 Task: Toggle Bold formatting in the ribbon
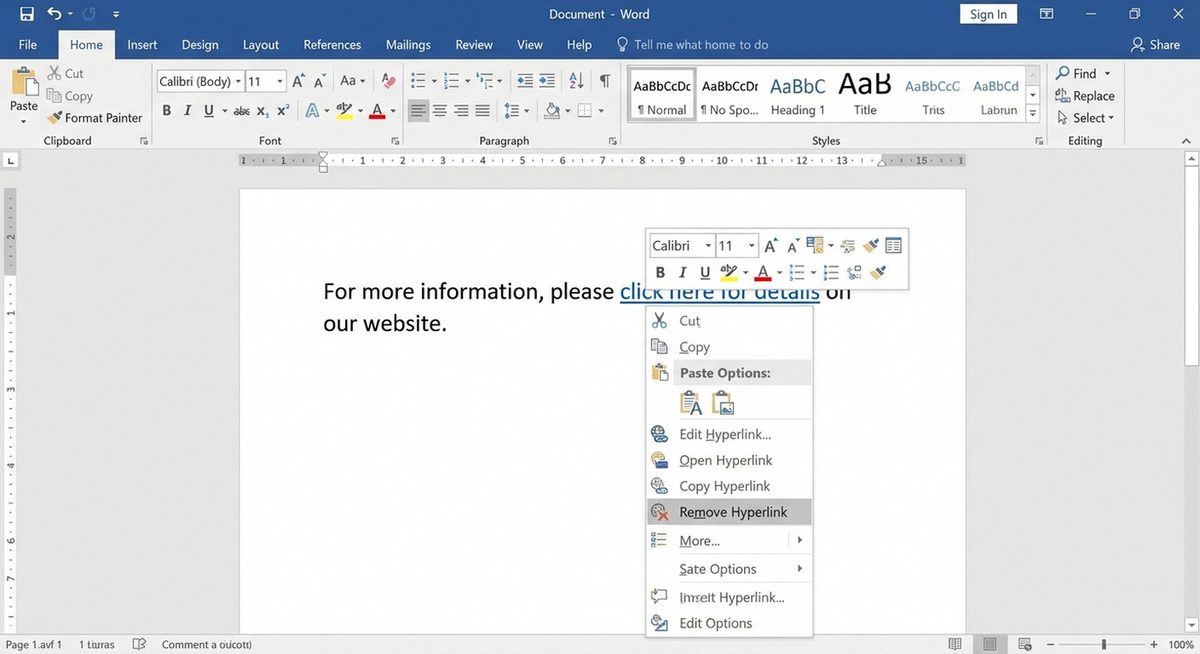tap(166, 111)
